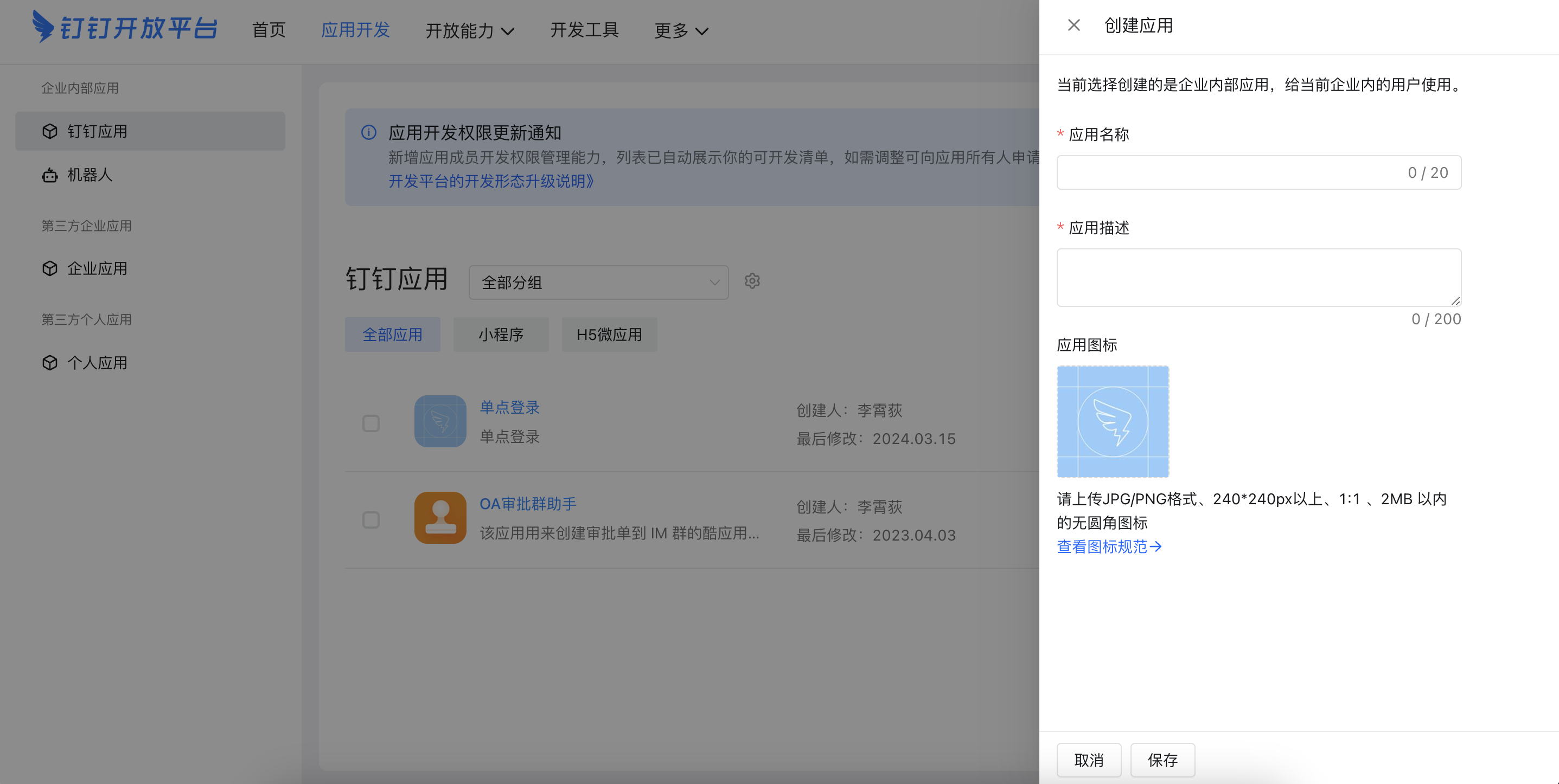
Task: Click the 钉钉应用 page heading
Action: [x=397, y=279]
